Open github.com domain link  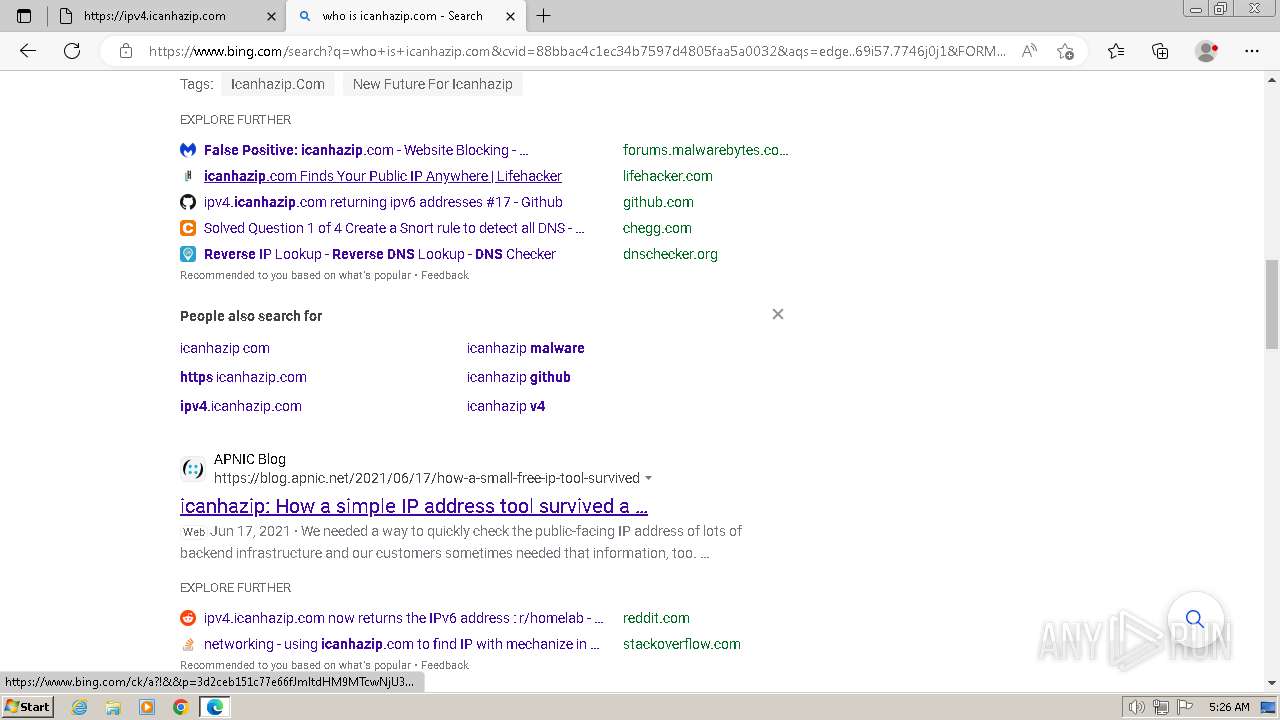click(658, 202)
